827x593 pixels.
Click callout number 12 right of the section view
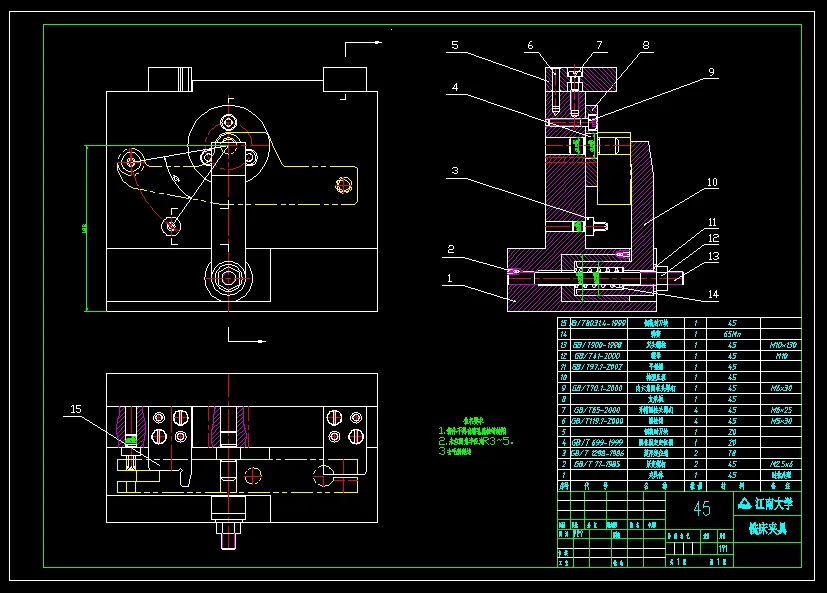713,238
